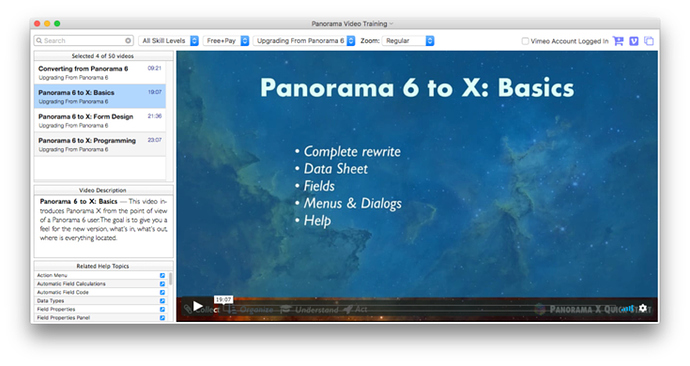
Task: Toggle Vimeo Account Logged In checkbox
Action: [x=525, y=41]
